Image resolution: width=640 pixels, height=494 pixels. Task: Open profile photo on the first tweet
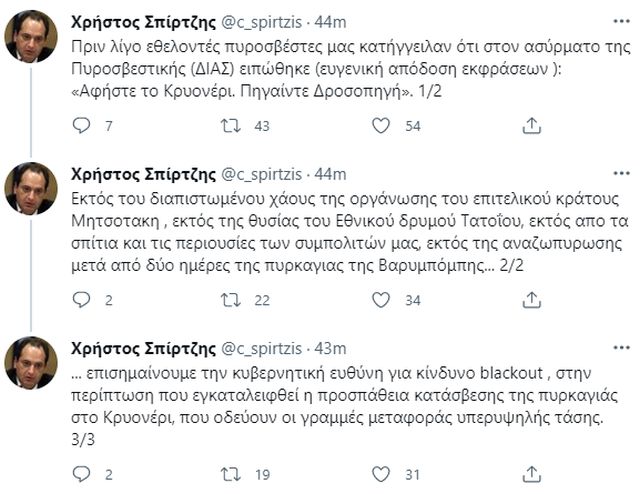tap(31, 37)
